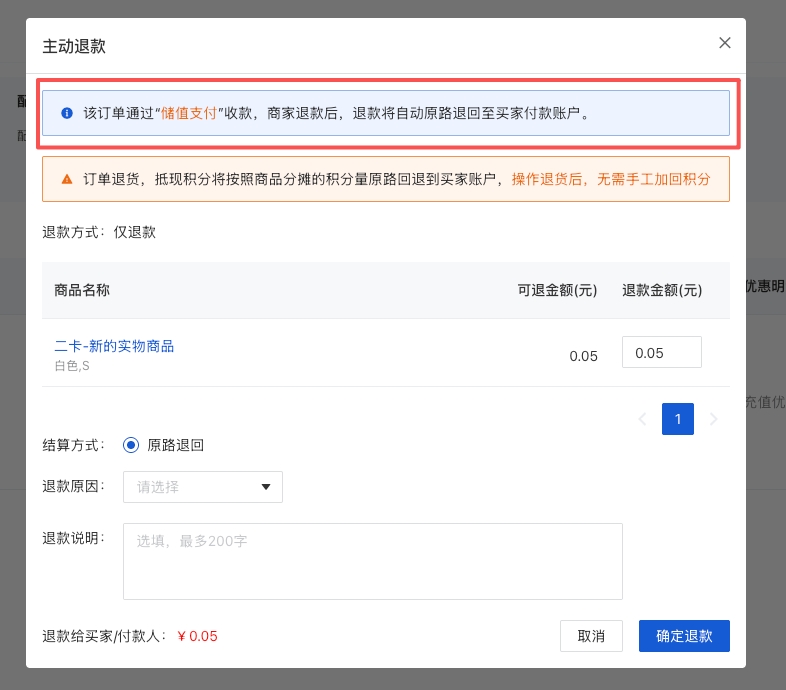Click the orange 储值支付 text
This screenshot has width=786, height=690.
click(189, 113)
